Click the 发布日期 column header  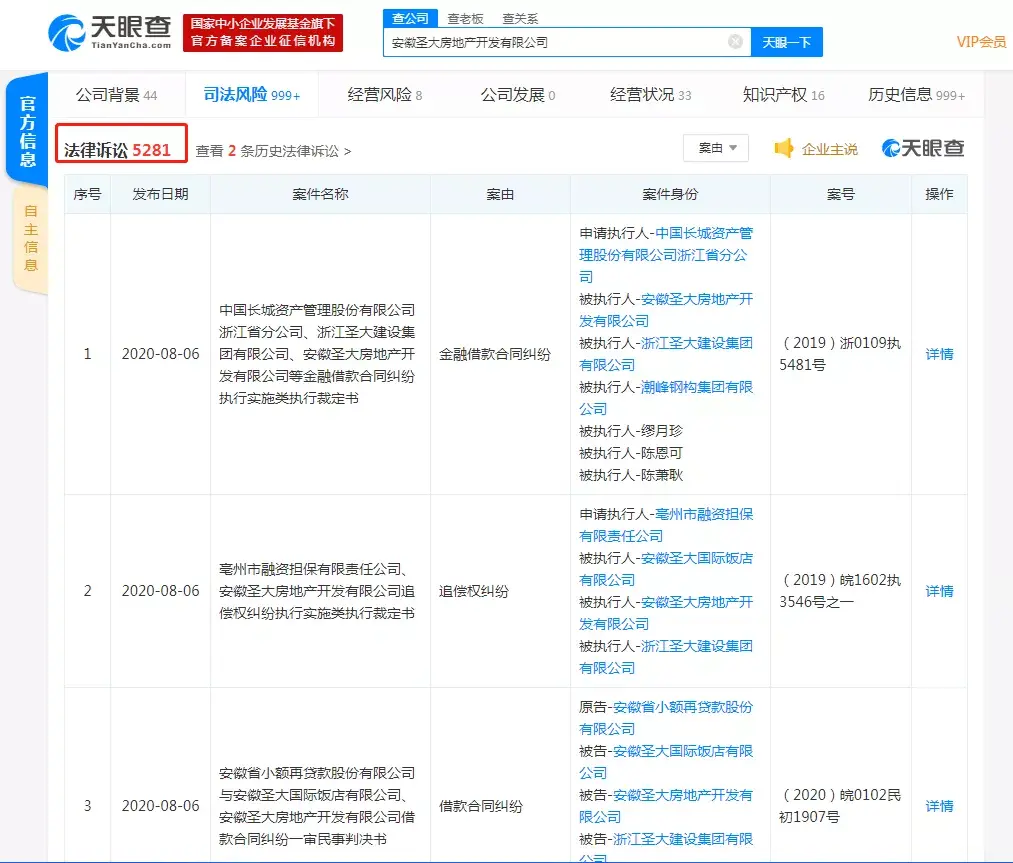160,194
